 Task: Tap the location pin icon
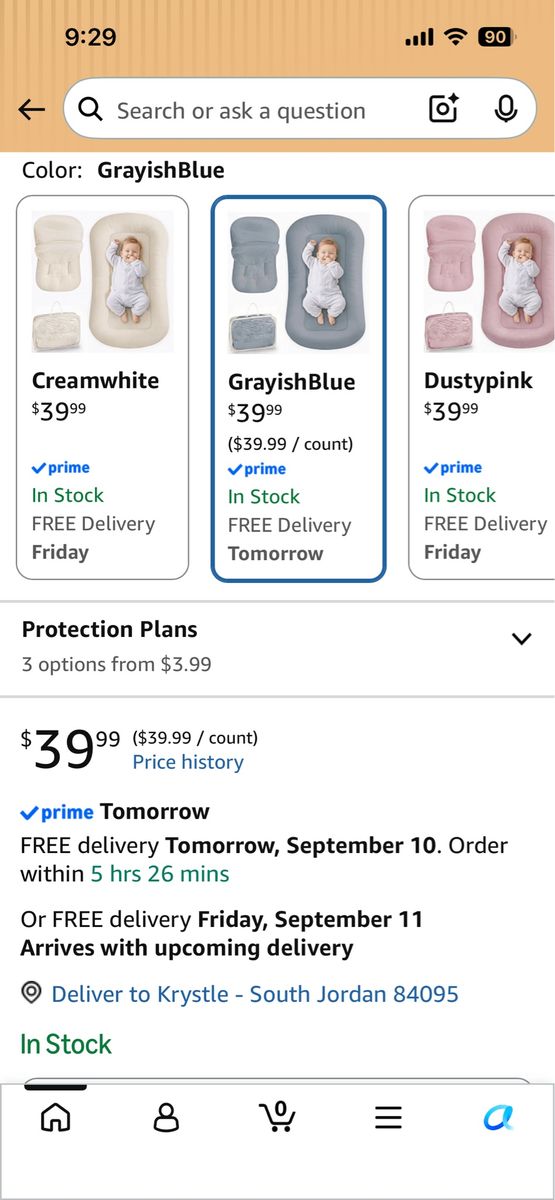[x=31, y=993]
